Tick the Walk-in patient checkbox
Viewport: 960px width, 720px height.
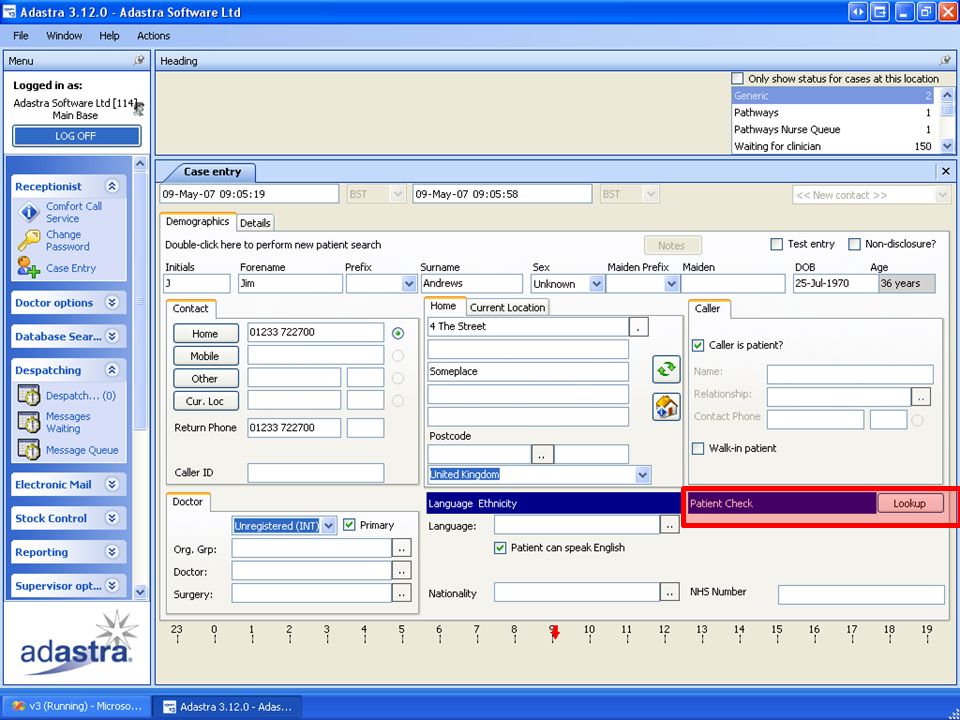pyautogui.click(x=698, y=448)
